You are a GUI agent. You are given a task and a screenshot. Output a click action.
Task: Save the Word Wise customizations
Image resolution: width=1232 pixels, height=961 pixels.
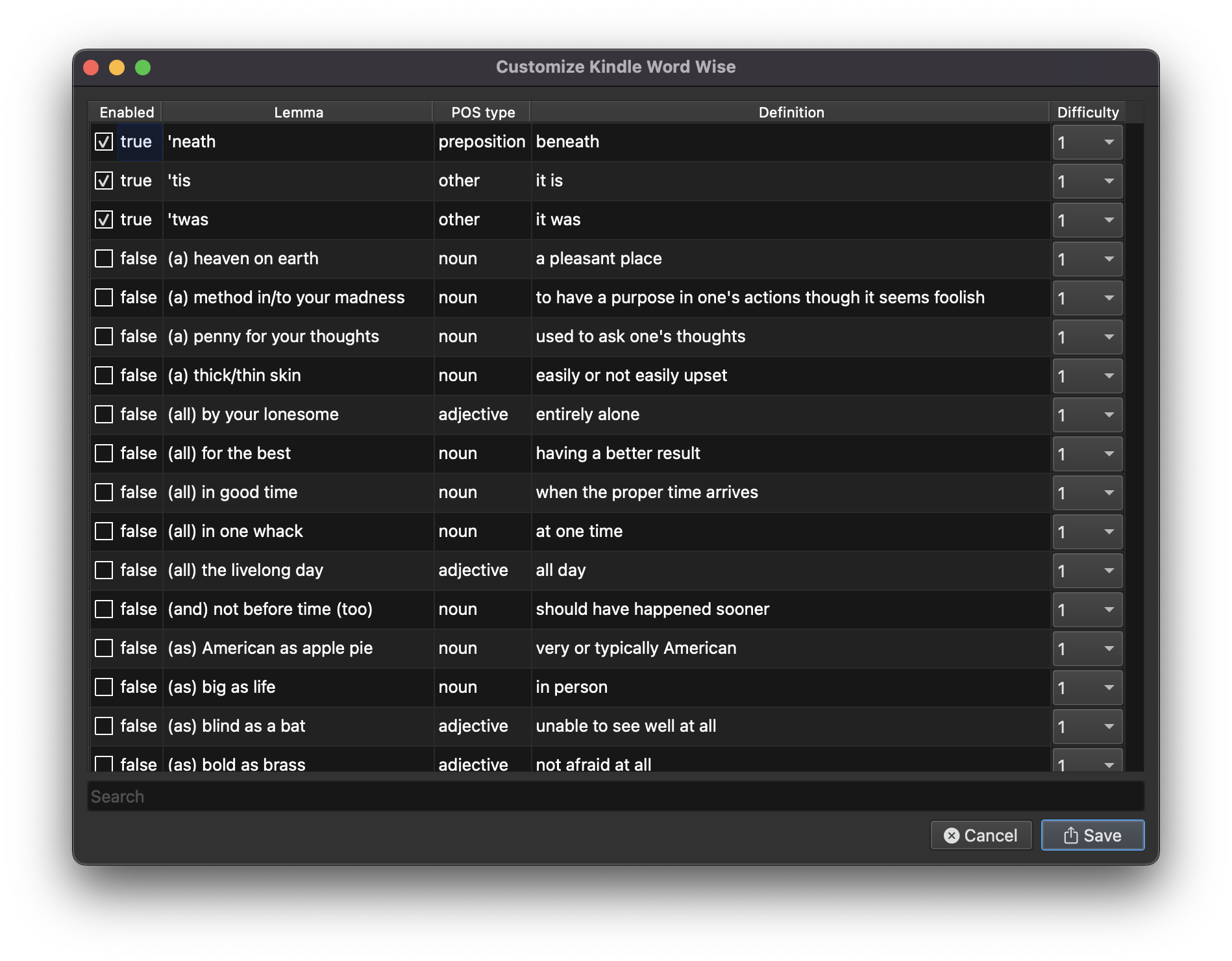coord(1092,835)
